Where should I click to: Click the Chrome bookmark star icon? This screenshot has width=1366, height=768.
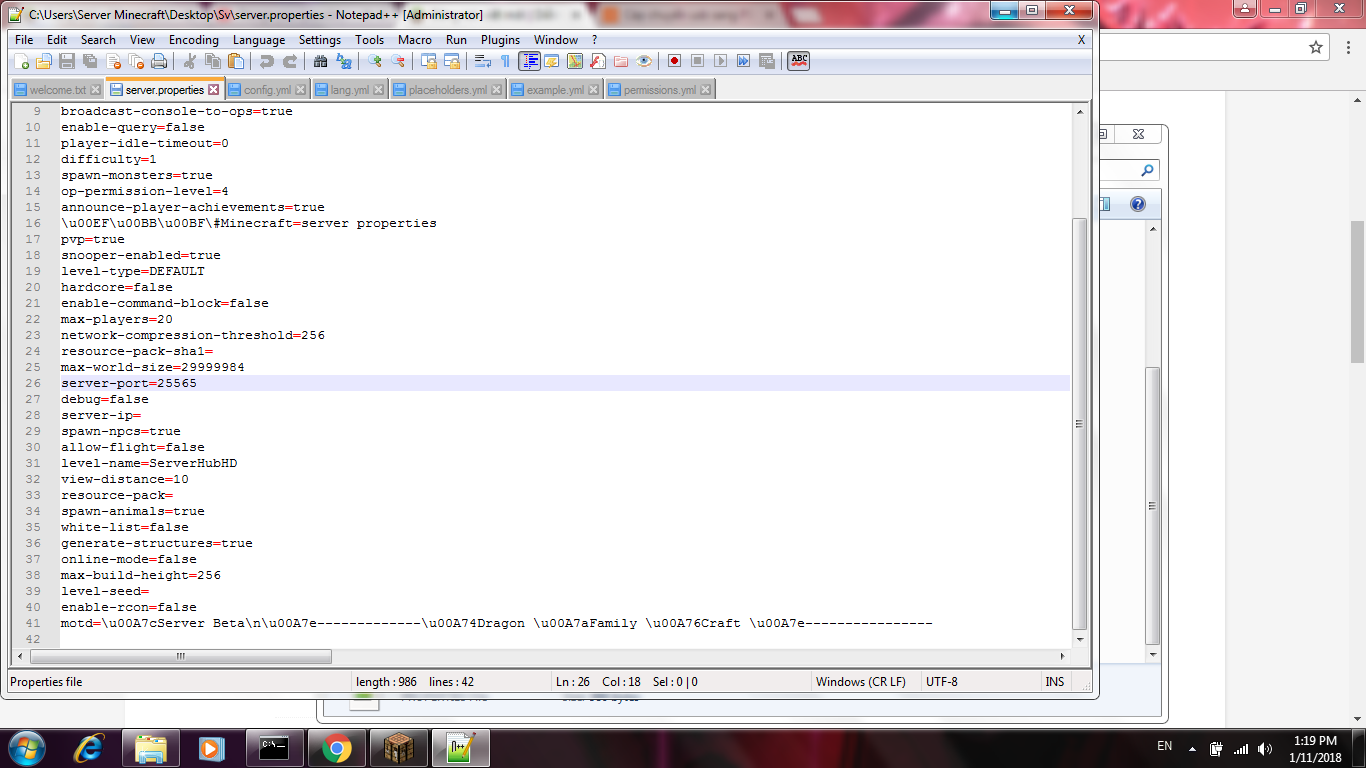[1316, 47]
